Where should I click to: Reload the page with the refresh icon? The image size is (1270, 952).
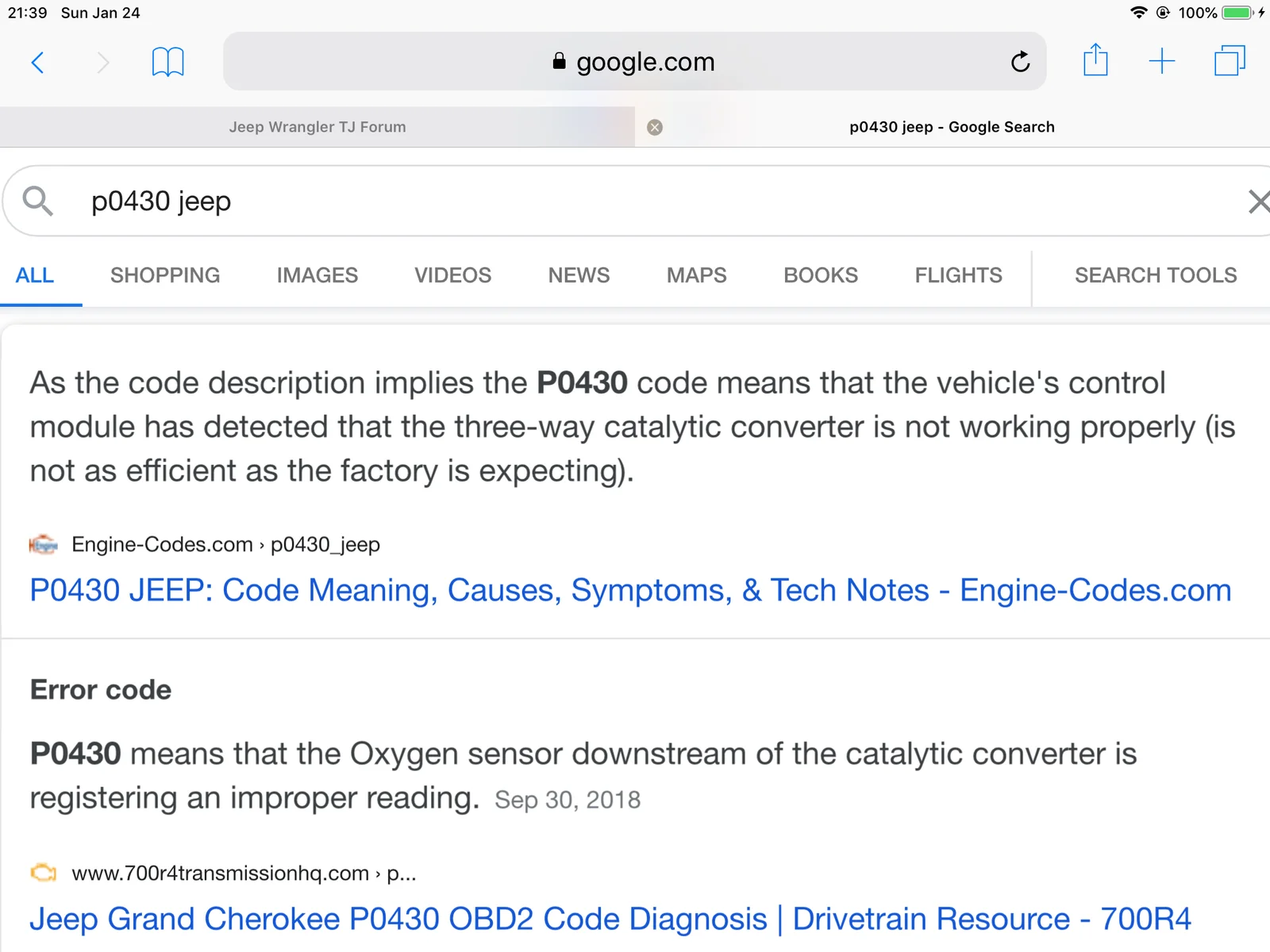pos(1021,61)
